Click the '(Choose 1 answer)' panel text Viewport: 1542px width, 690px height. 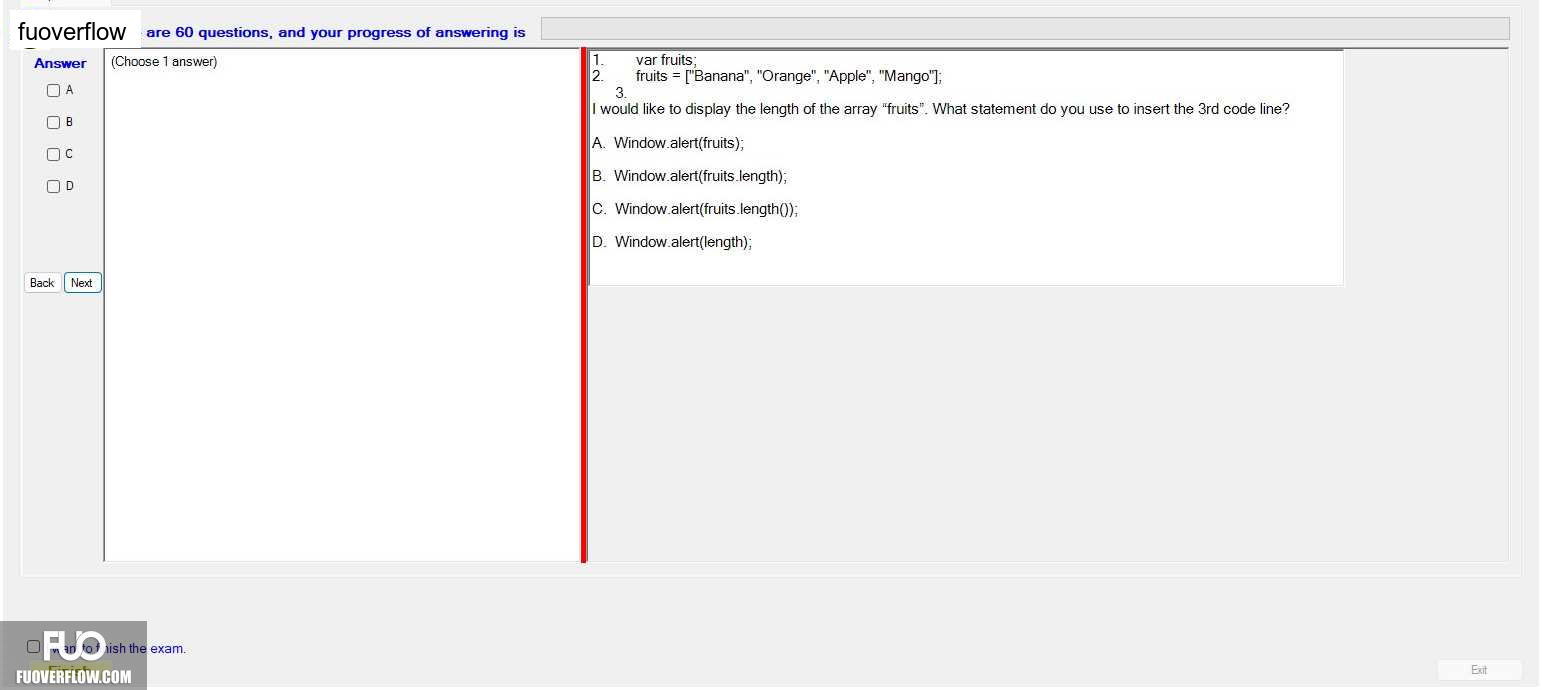(164, 62)
